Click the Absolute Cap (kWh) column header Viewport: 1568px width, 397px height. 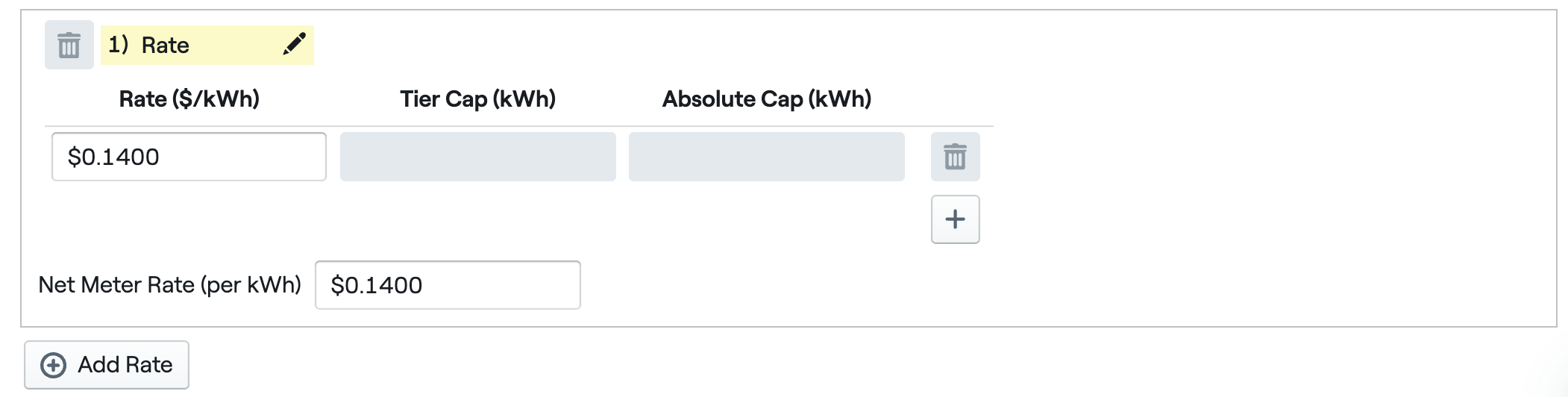tap(766, 99)
